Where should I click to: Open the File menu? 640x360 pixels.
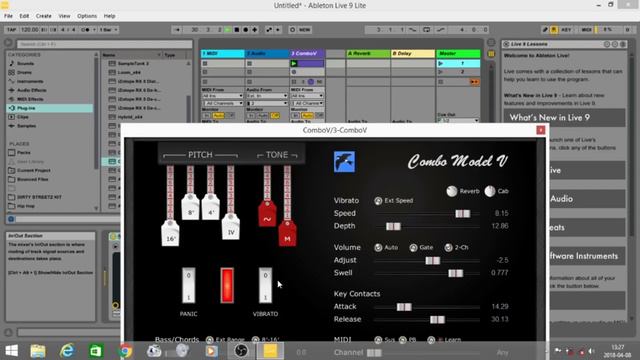(8, 16)
